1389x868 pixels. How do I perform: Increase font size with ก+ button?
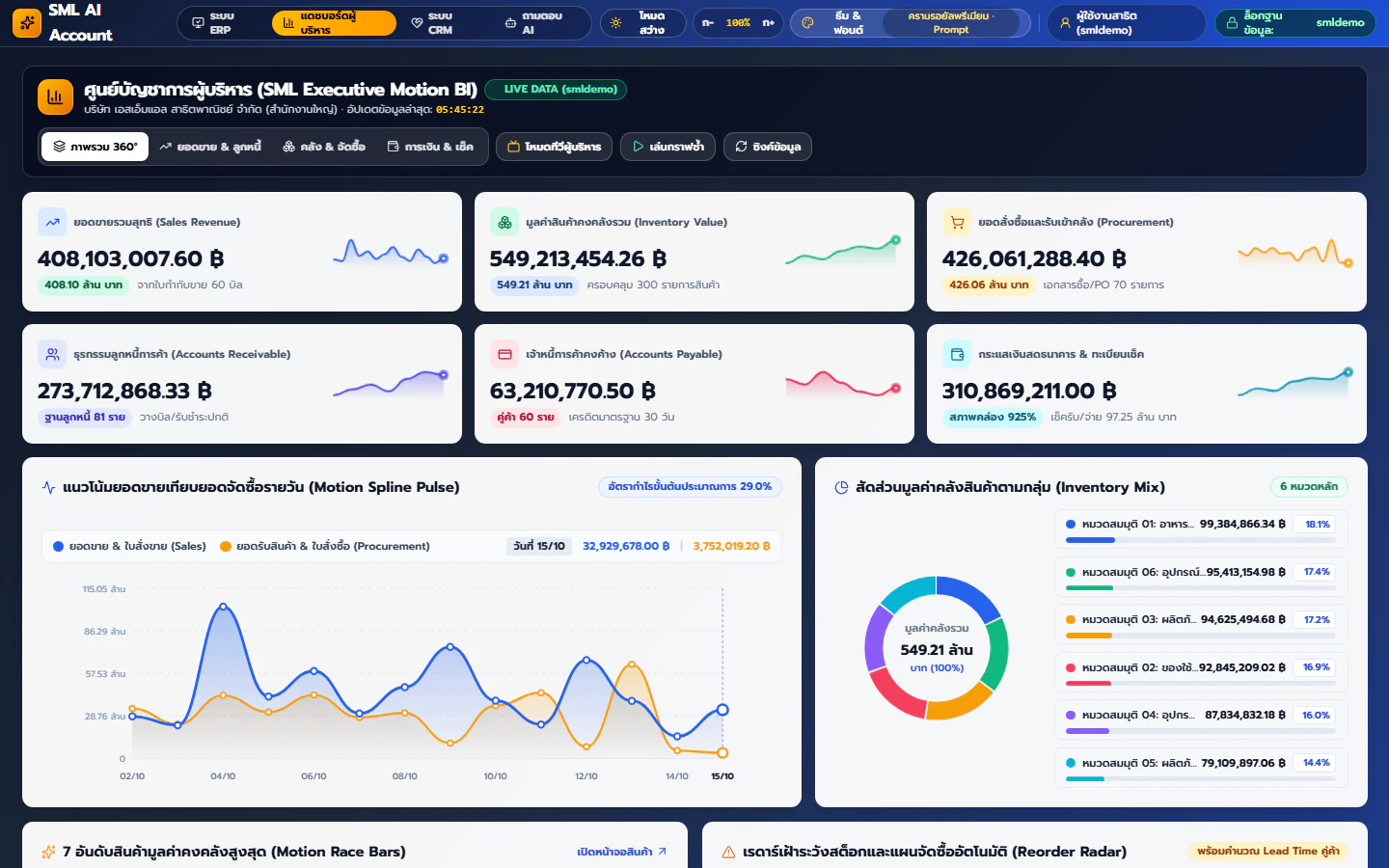769,22
